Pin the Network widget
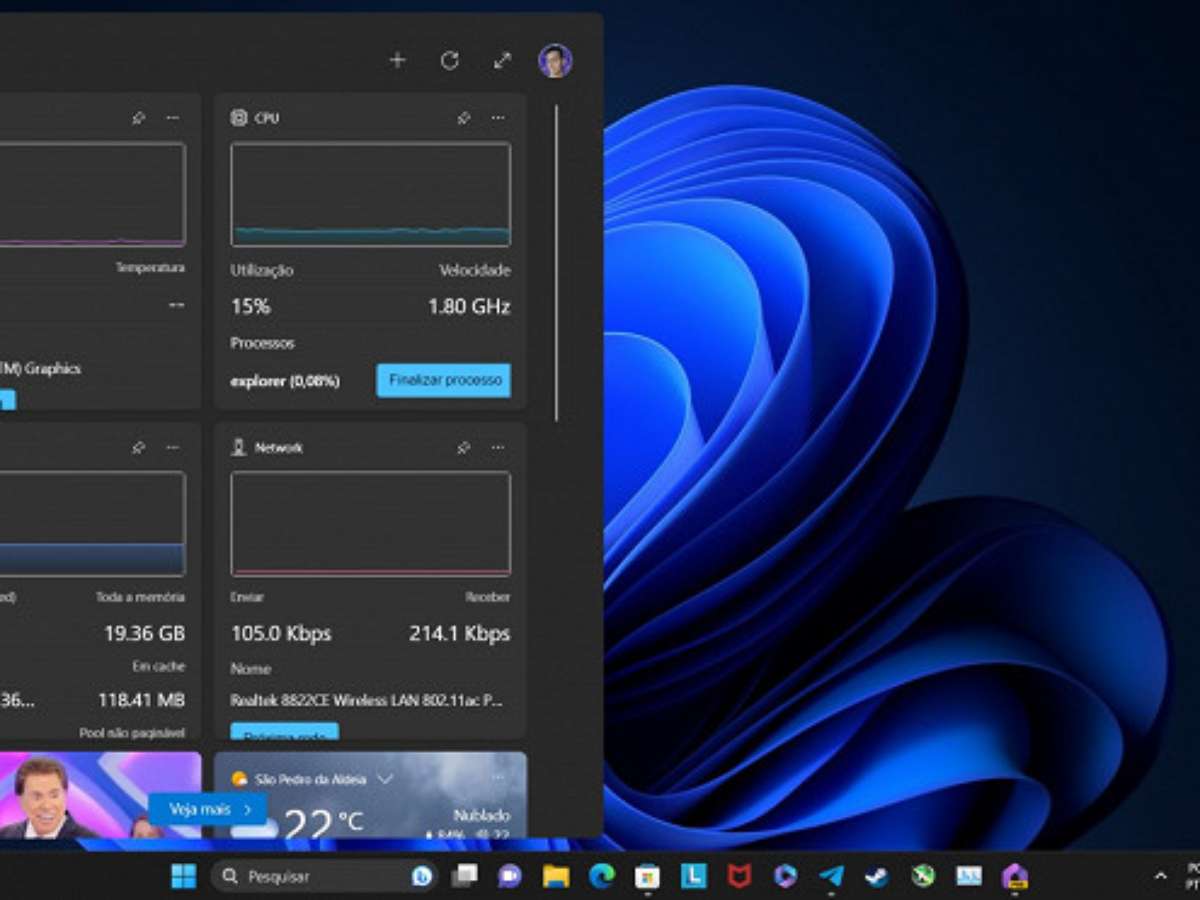Screen dimensions: 1200x900 coord(464,448)
